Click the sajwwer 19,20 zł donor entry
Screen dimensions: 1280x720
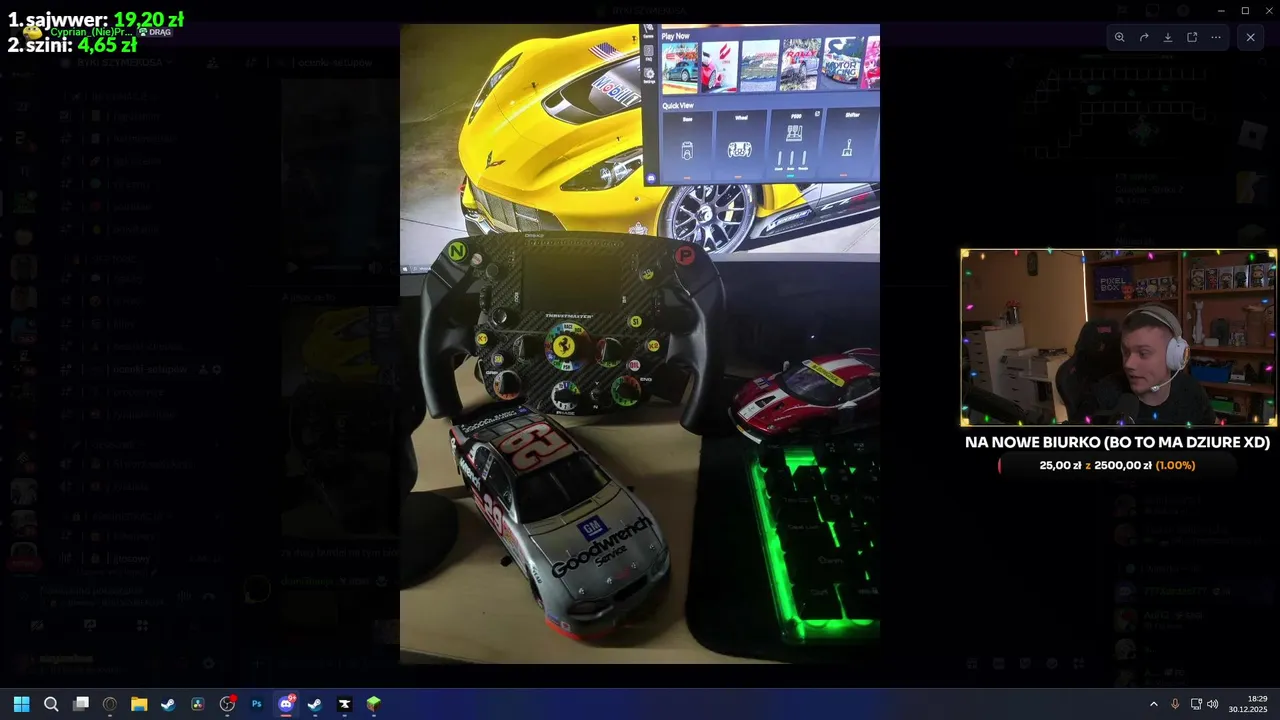(96, 19)
